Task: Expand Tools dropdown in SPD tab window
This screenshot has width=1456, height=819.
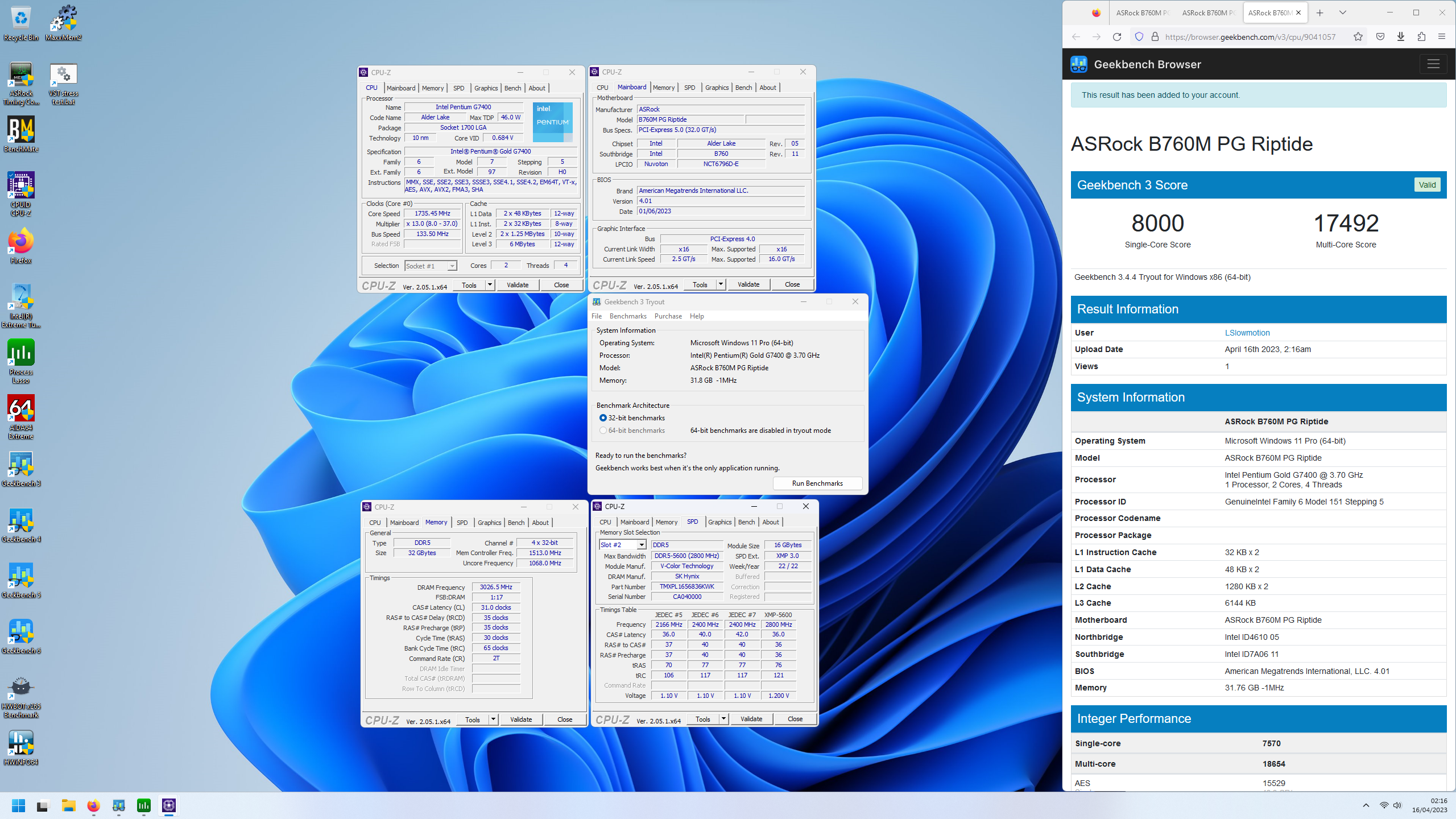Action: [x=723, y=719]
